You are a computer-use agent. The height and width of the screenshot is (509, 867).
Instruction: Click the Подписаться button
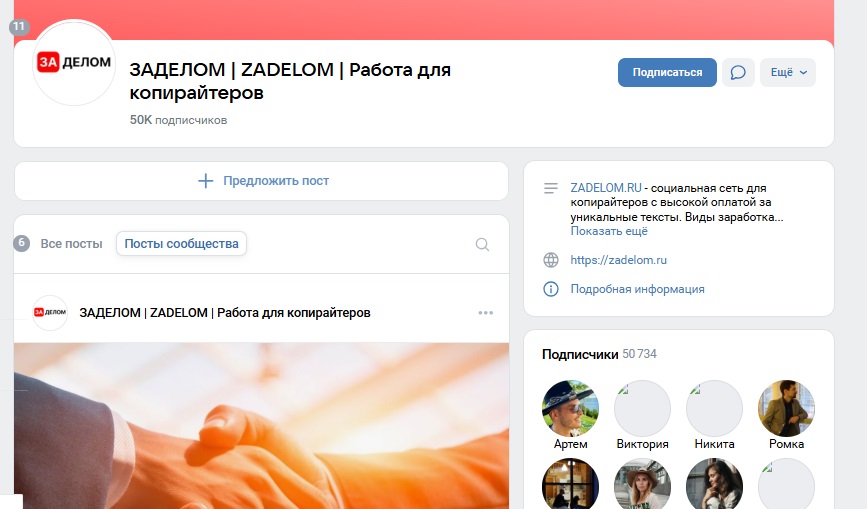pyautogui.click(x=667, y=72)
